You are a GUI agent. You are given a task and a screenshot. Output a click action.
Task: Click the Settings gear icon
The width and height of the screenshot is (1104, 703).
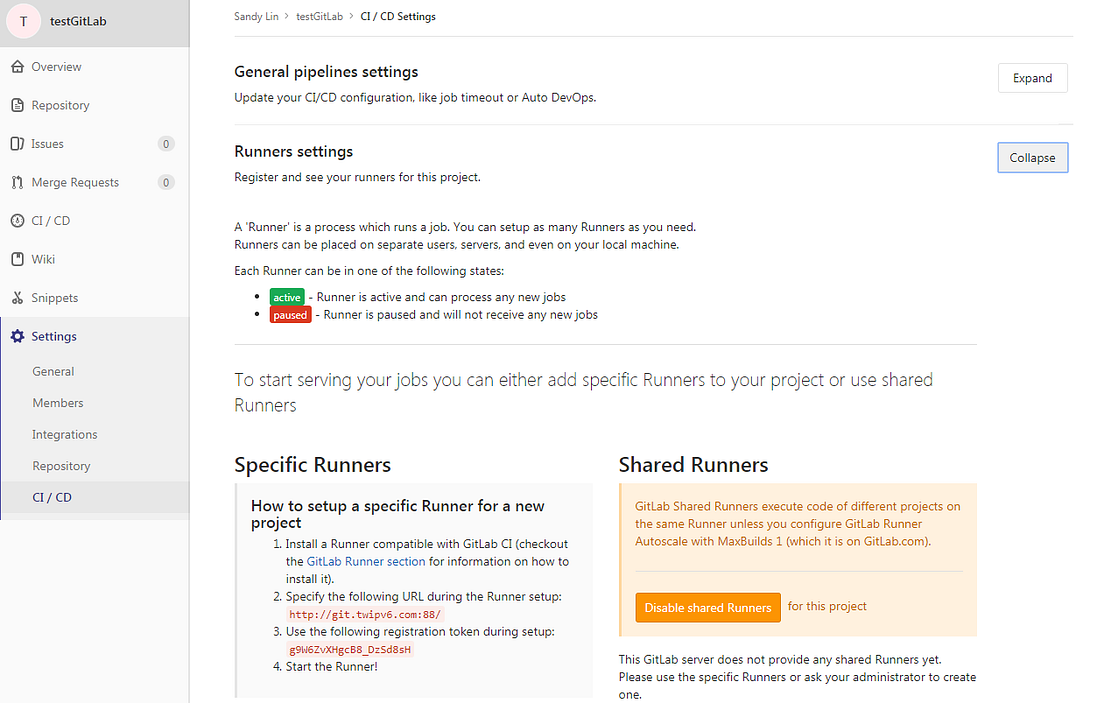click(x=18, y=336)
